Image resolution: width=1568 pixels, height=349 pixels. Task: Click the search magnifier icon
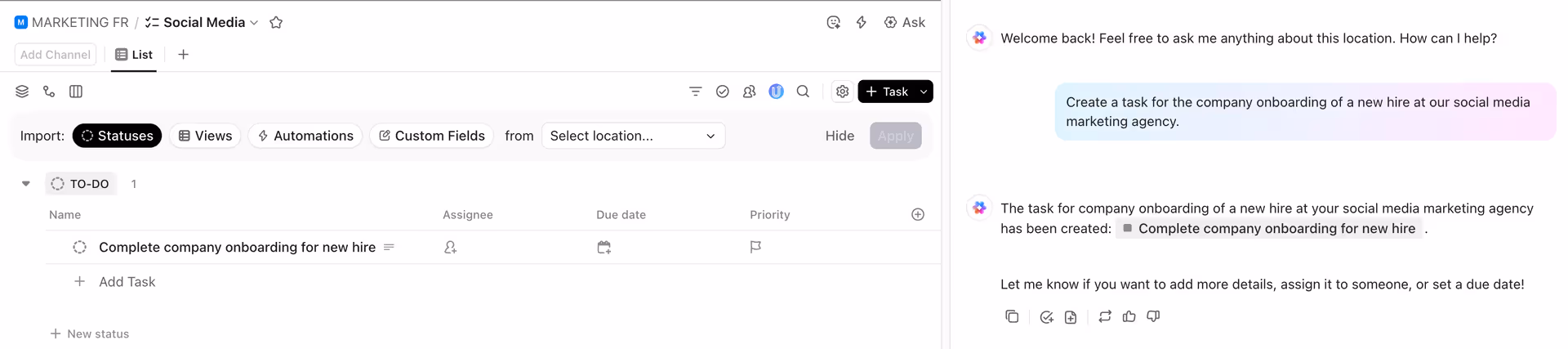(x=803, y=92)
